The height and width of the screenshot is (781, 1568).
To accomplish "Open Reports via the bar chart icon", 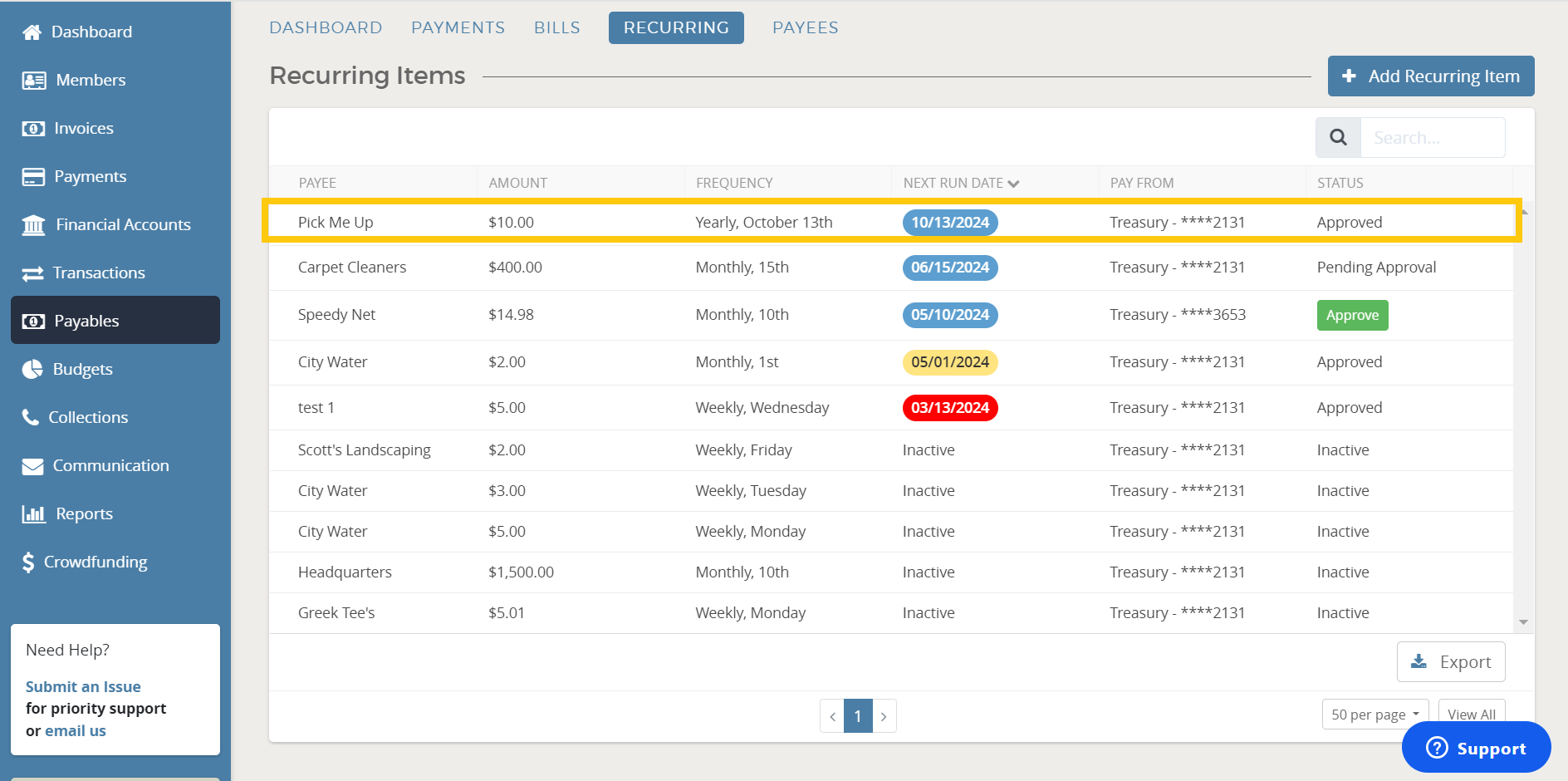I will coord(34,514).
